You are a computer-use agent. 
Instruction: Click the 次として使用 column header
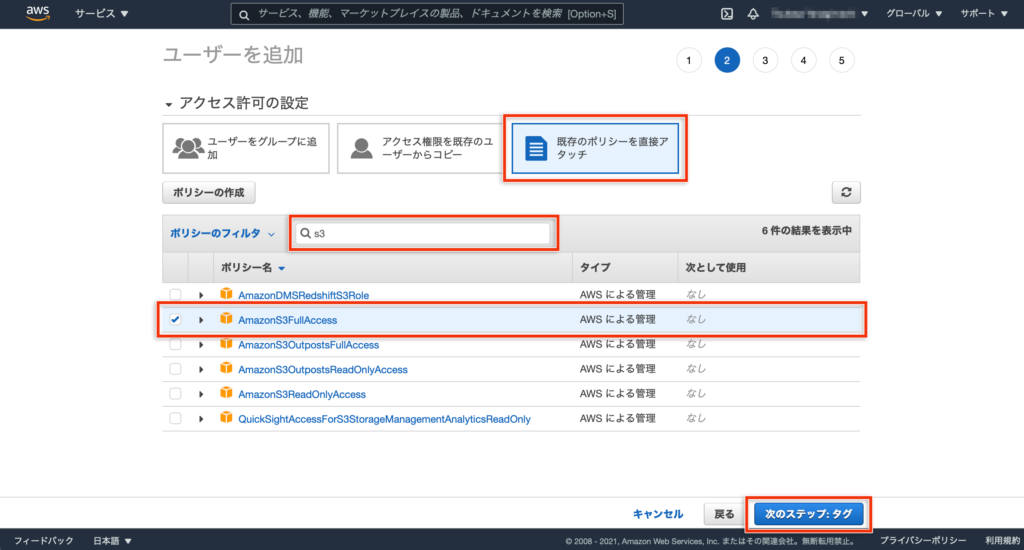715,268
